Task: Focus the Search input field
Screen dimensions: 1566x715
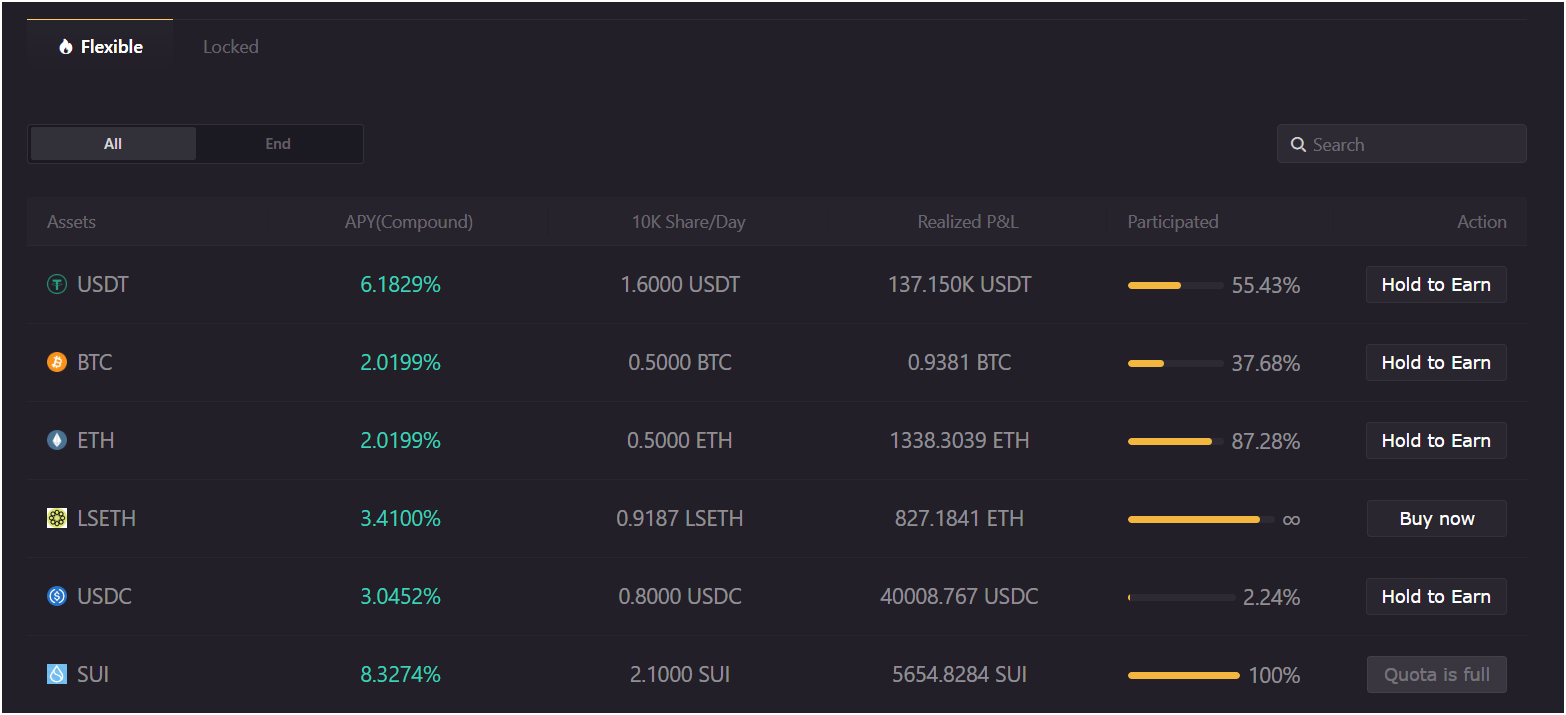Action: click(1412, 145)
